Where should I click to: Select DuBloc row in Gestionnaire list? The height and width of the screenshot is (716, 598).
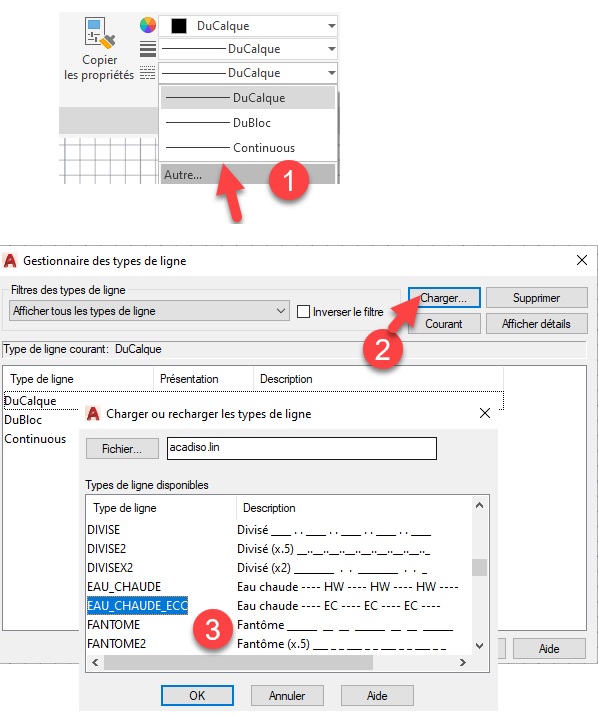click(23, 420)
